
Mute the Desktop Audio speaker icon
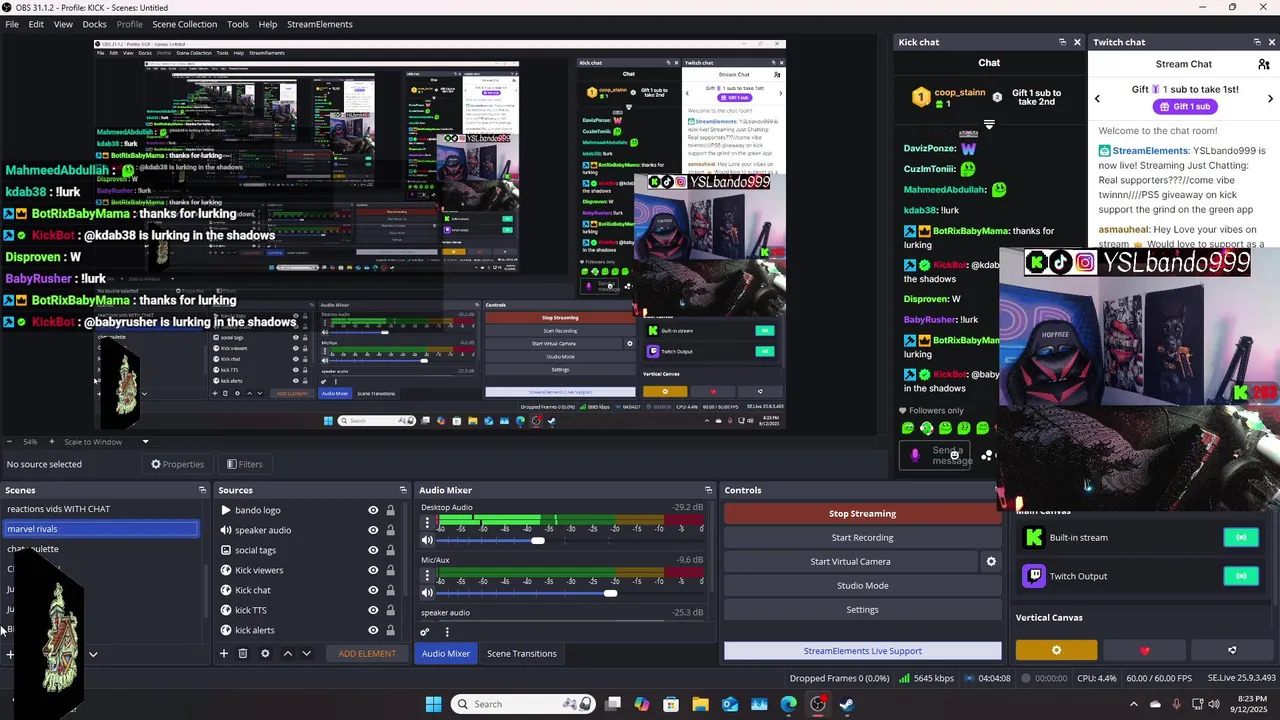[x=428, y=540]
